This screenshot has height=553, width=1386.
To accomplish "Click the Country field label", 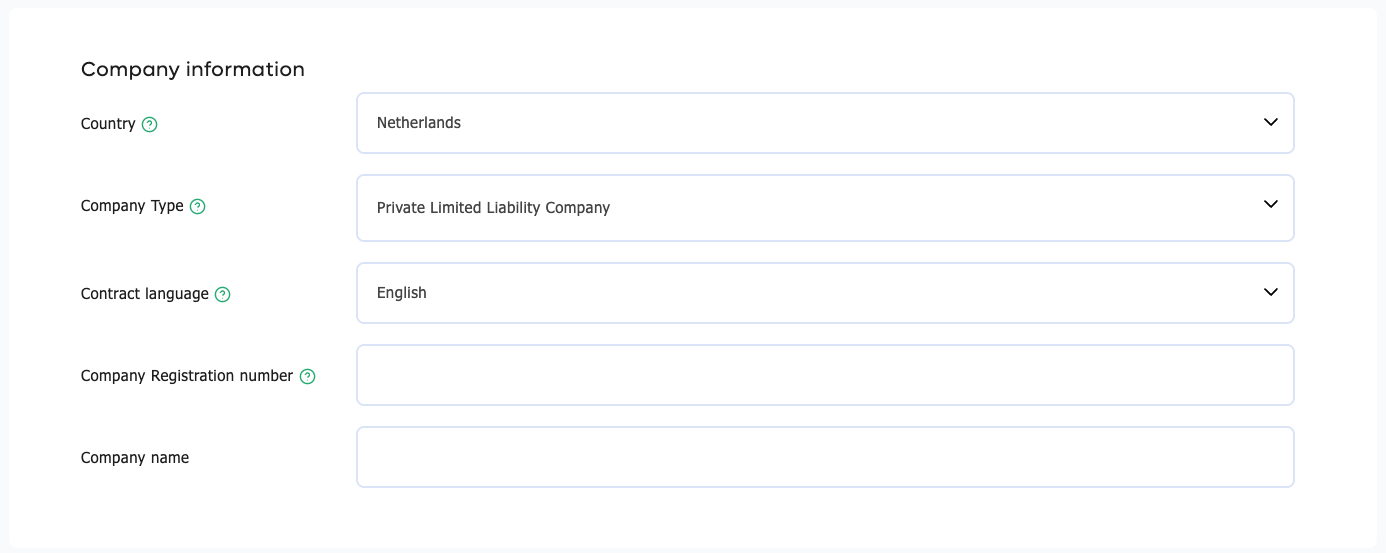I will pos(108,124).
